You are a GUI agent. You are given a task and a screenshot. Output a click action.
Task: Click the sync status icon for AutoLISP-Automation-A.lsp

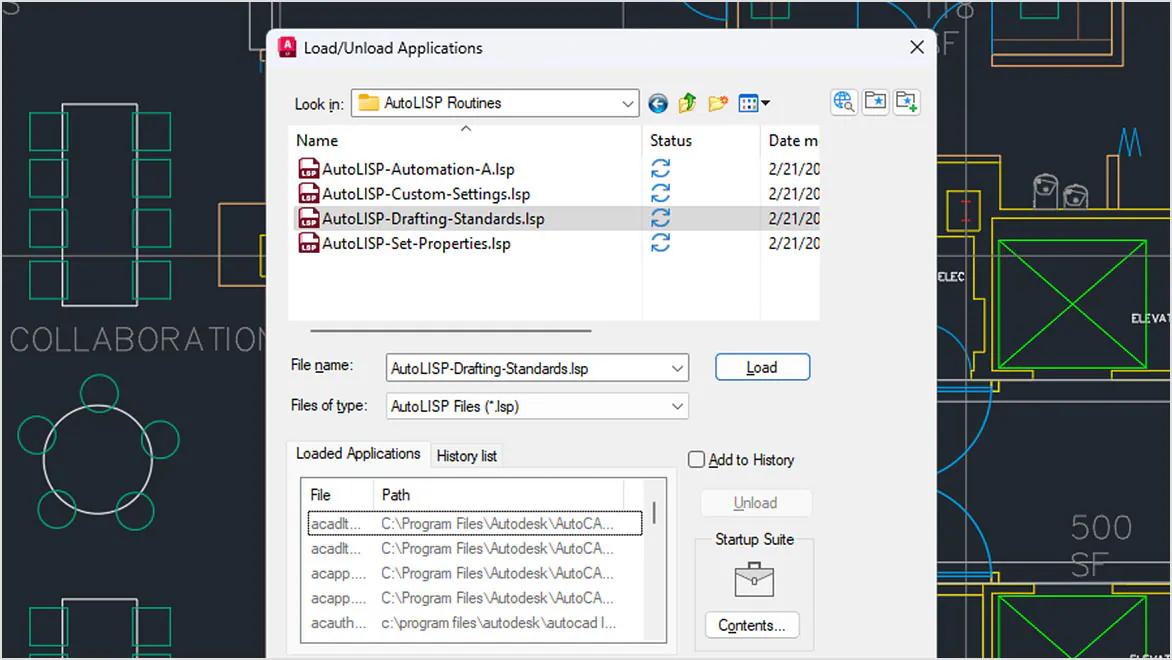[660, 169]
